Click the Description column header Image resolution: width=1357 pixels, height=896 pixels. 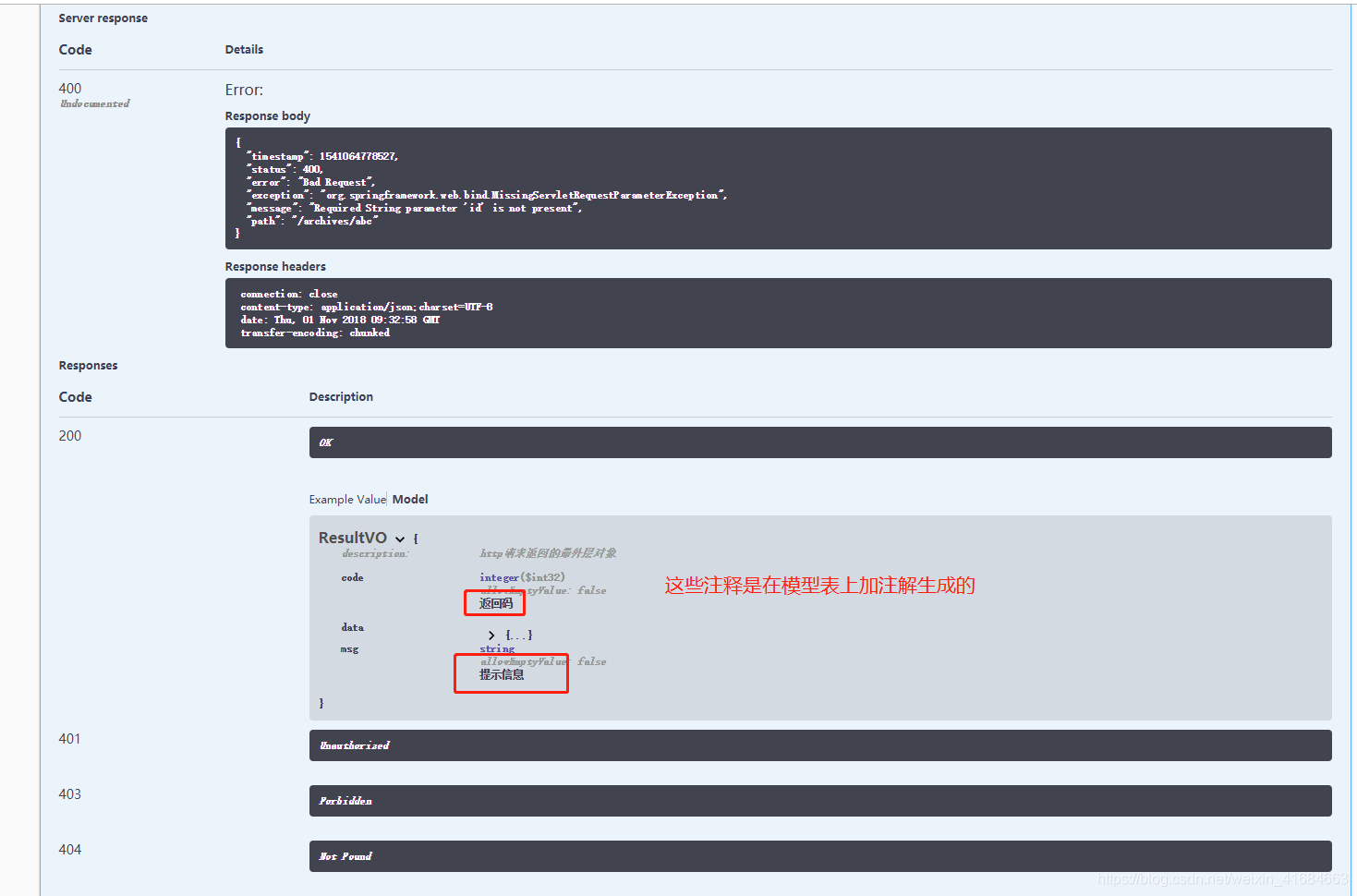341,397
